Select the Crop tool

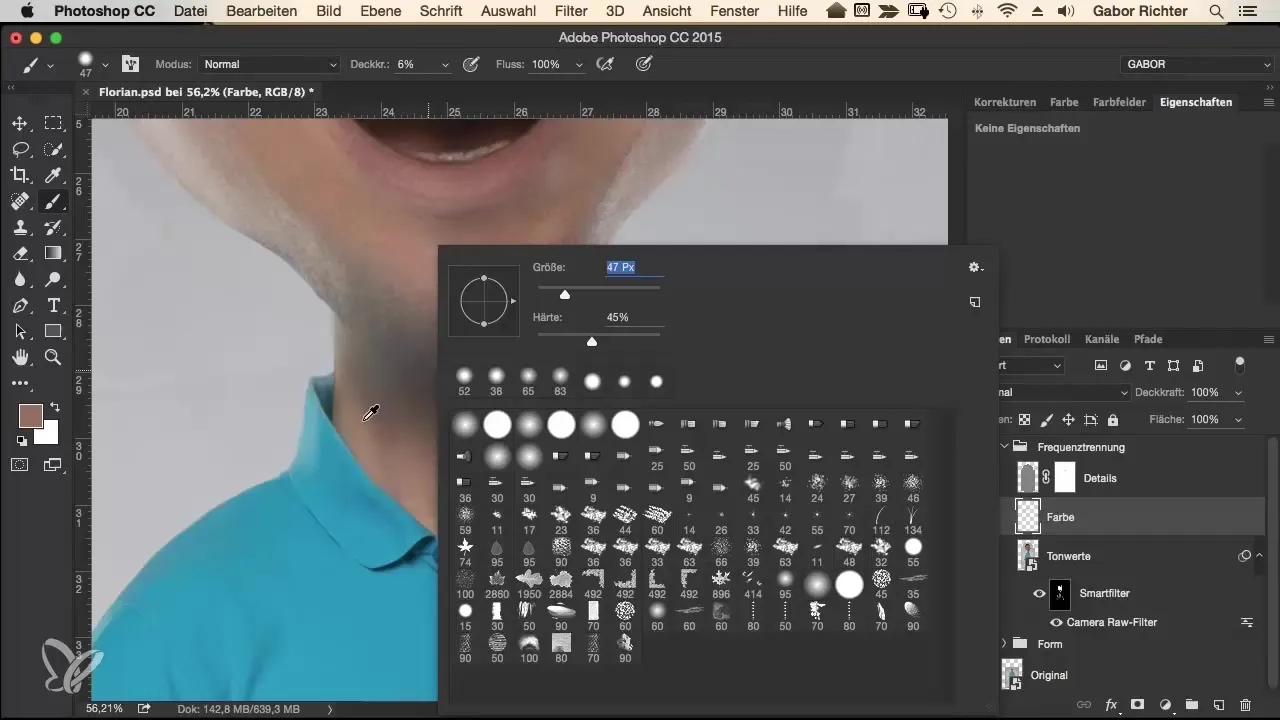[19, 175]
